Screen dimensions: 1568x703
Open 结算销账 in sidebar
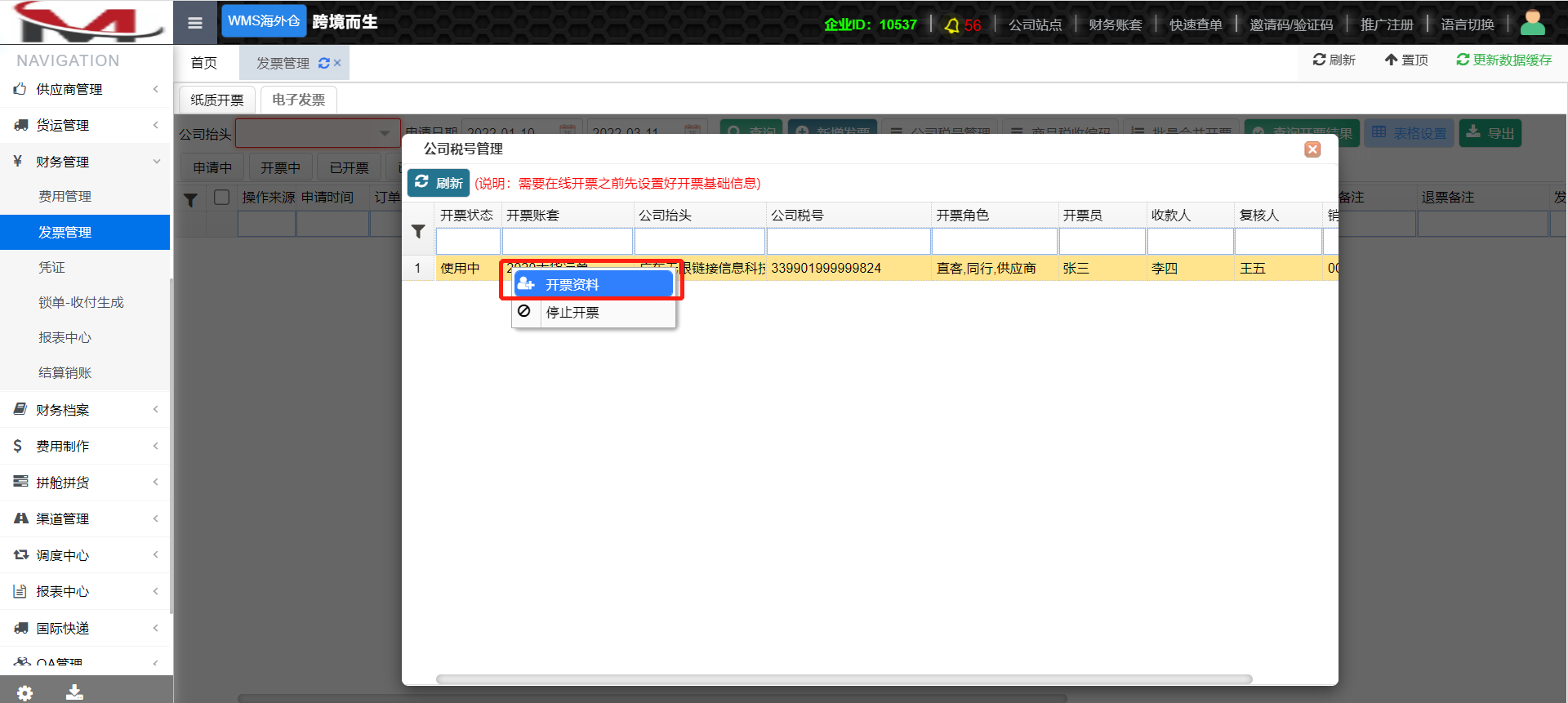(65, 372)
